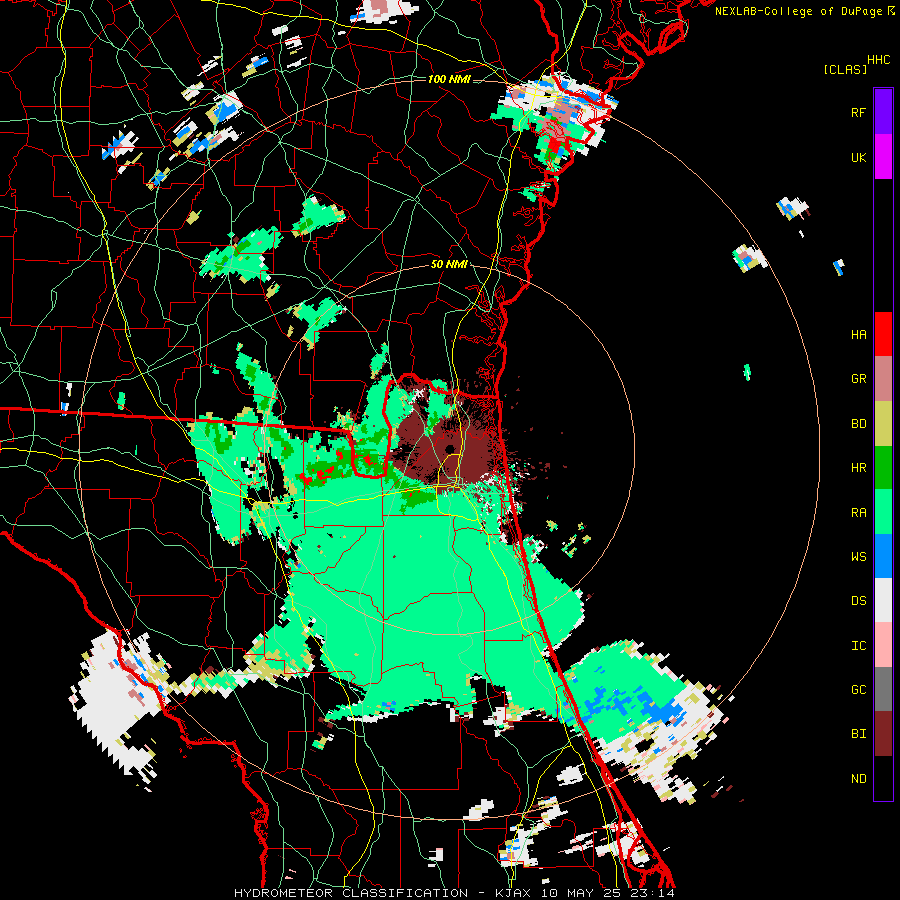The width and height of the screenshot is (900, 900).
Task: Click the HR dark green legend swatch
Action: tap(883, 468)
